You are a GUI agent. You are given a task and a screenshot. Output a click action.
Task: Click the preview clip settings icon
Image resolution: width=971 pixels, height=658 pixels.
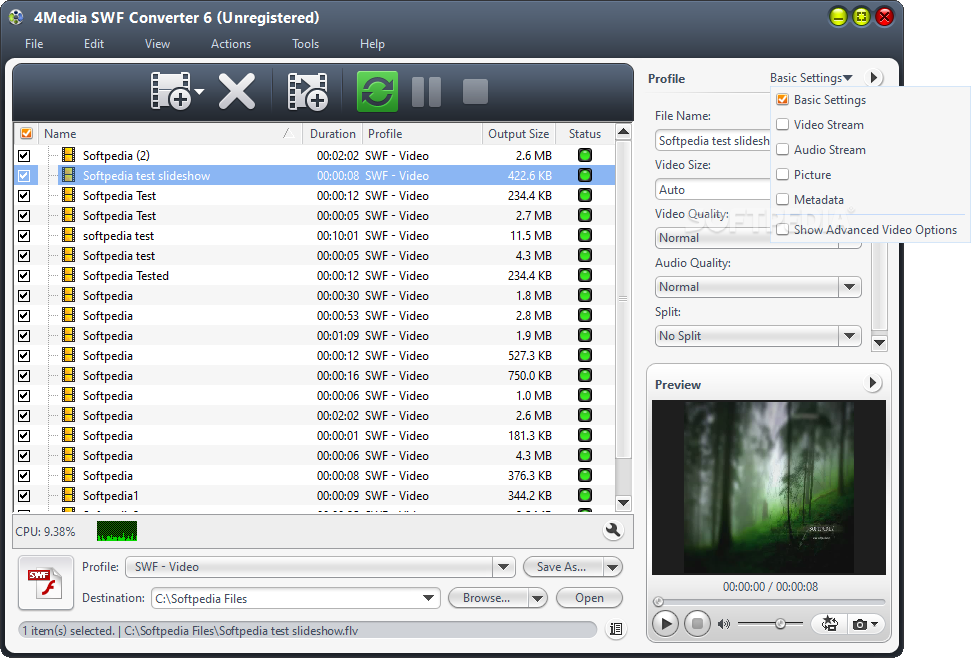830,624
